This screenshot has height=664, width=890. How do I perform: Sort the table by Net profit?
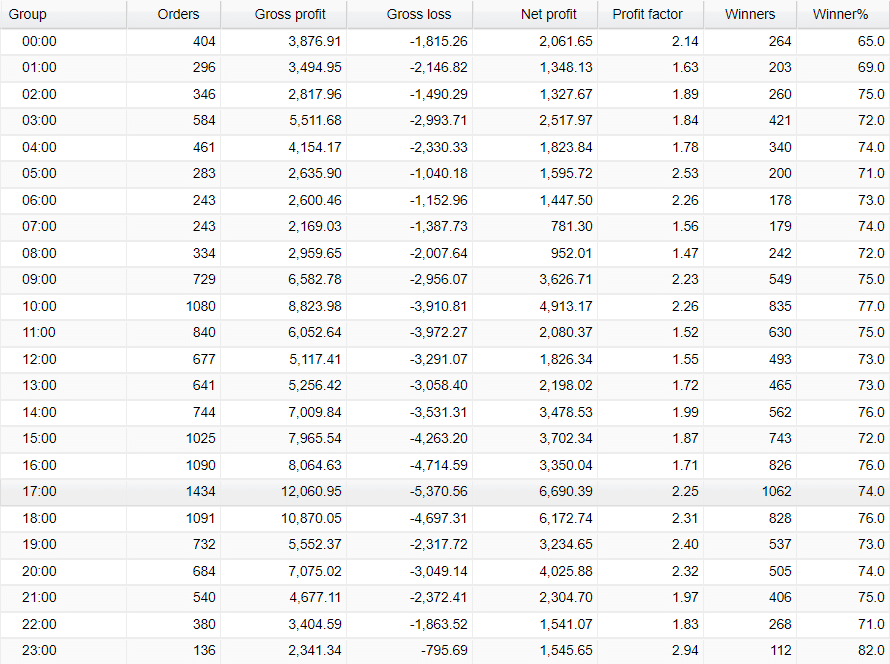[549, 14]
